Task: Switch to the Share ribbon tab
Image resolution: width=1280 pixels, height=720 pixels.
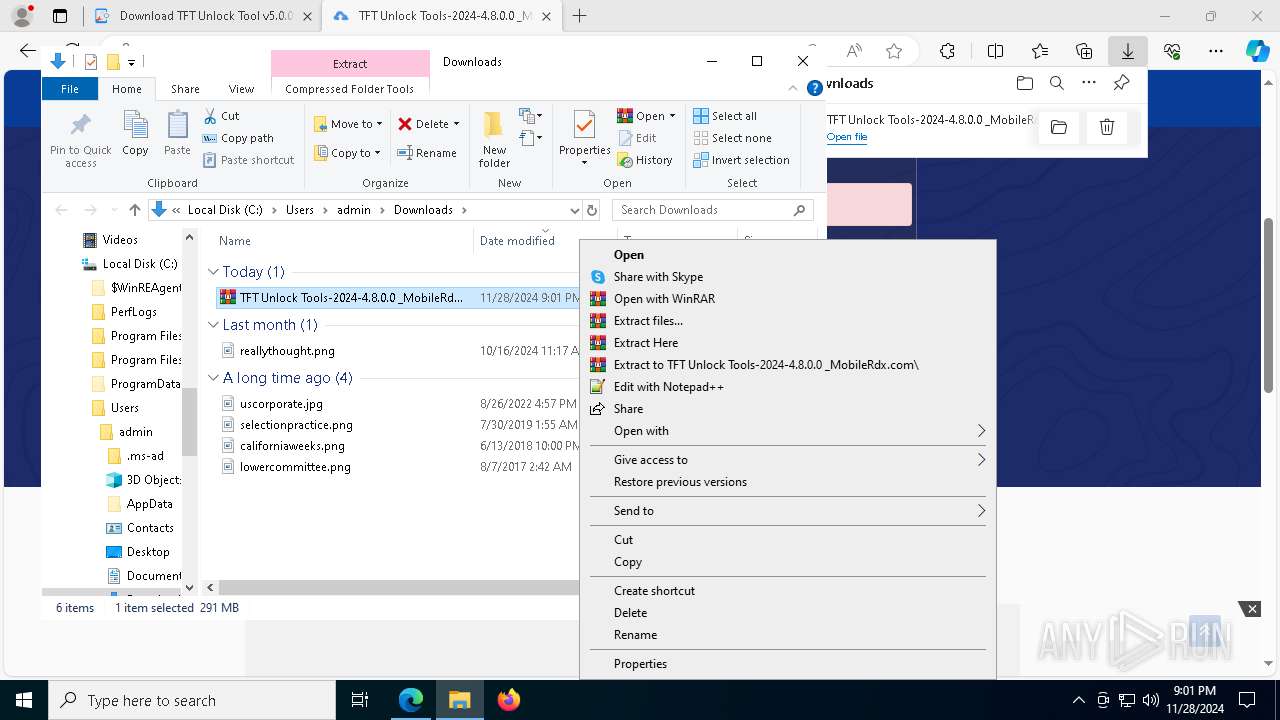Action: pos(185,89)
